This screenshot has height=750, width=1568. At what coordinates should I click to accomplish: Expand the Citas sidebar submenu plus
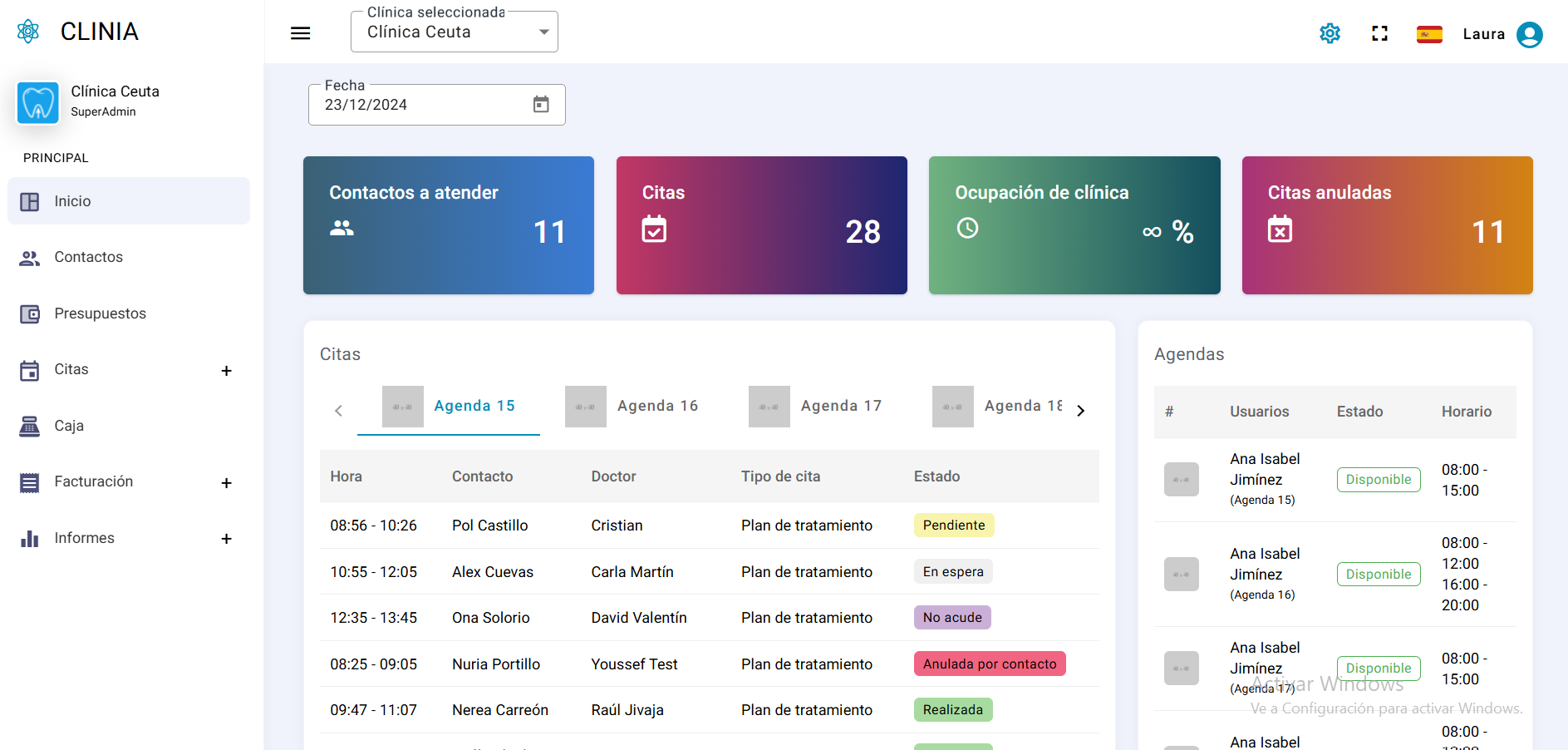coord(226,371)
